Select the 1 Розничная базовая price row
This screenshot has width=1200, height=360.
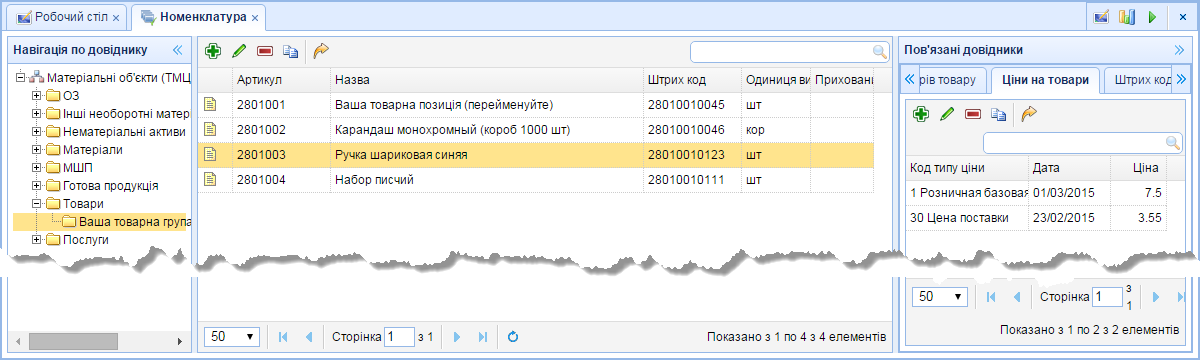(x=1036, y=192)
